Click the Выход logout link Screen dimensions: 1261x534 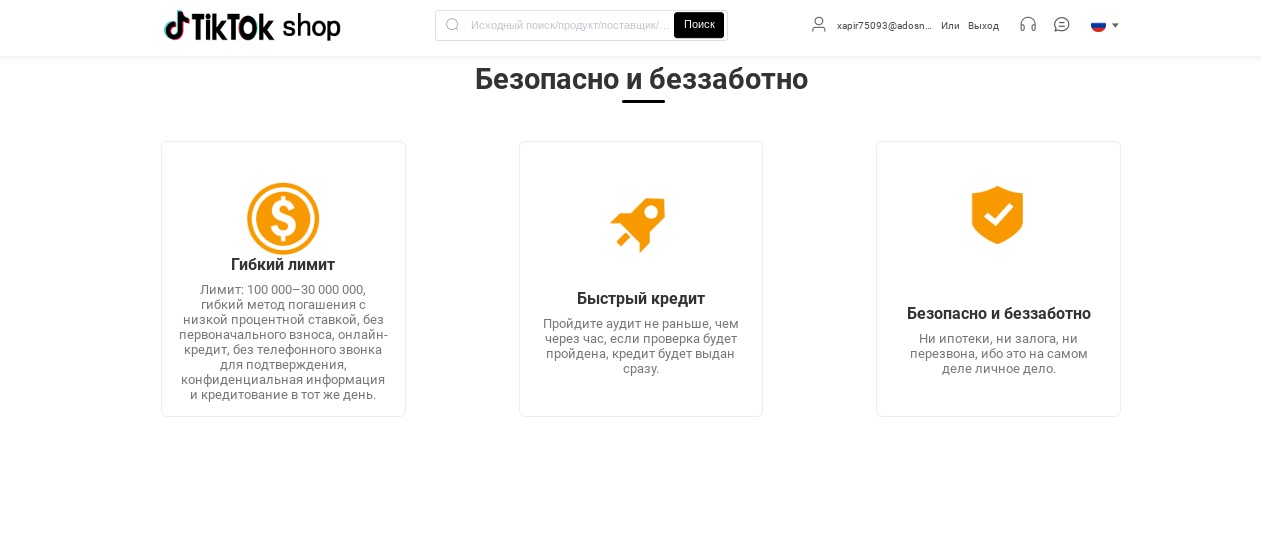pos(983,26)
